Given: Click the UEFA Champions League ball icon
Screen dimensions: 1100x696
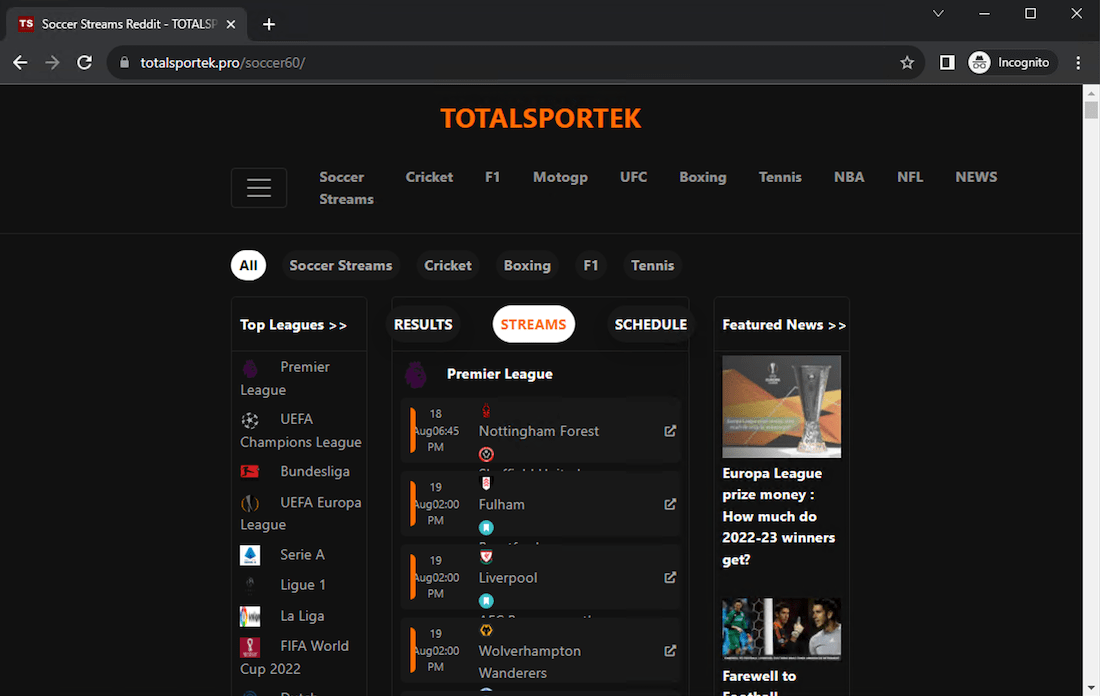Looking at the screenshot, I should click(250, 420).
